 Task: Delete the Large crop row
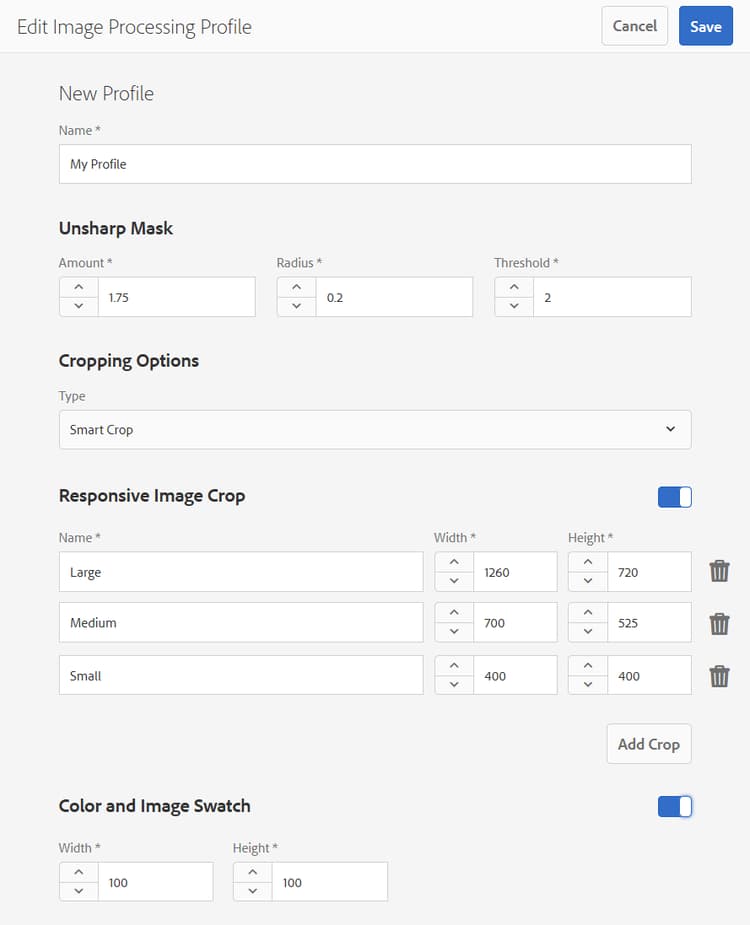click(719, 572)
